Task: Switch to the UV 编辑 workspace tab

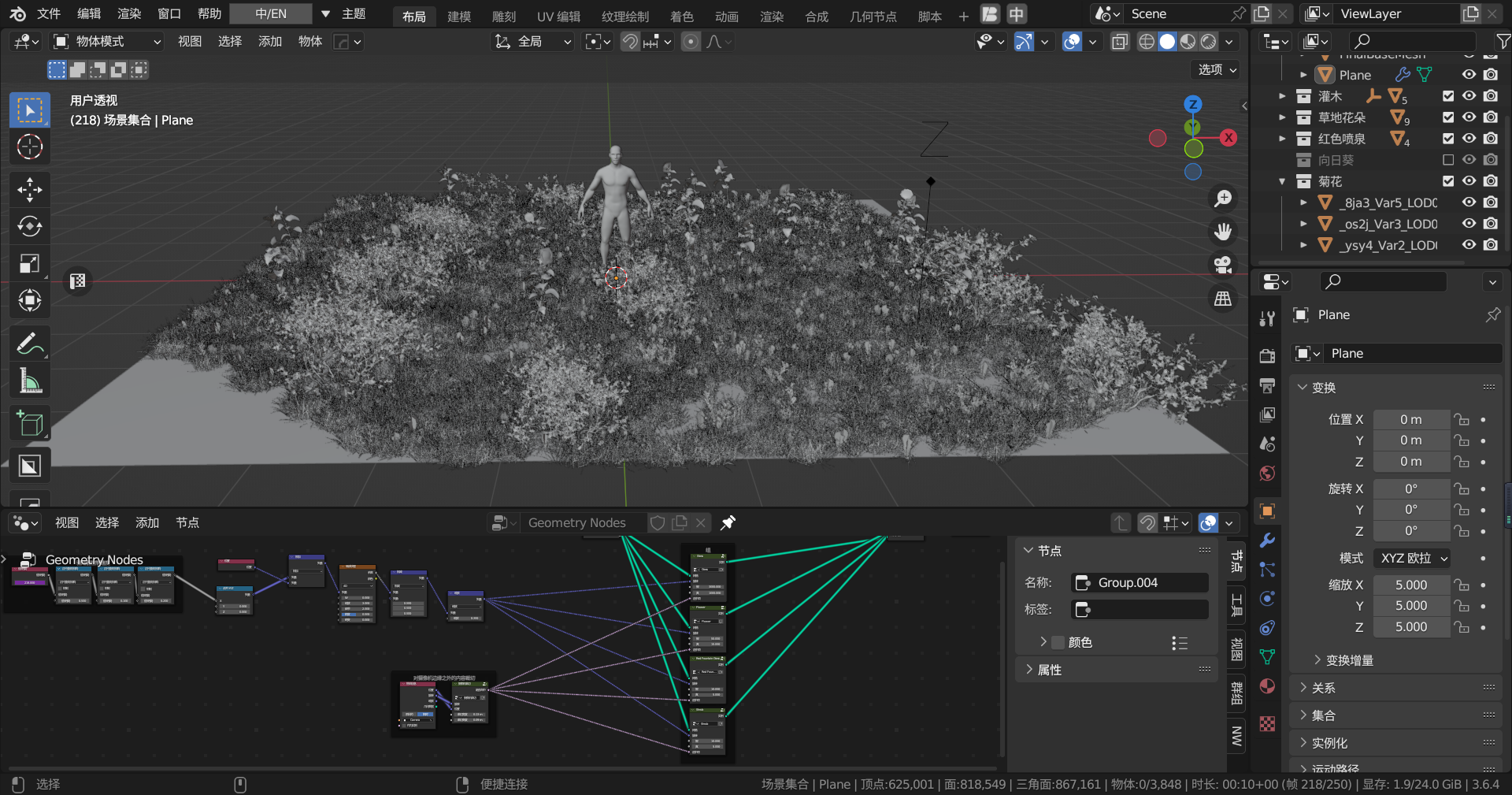Action: (x=558, y=16)
